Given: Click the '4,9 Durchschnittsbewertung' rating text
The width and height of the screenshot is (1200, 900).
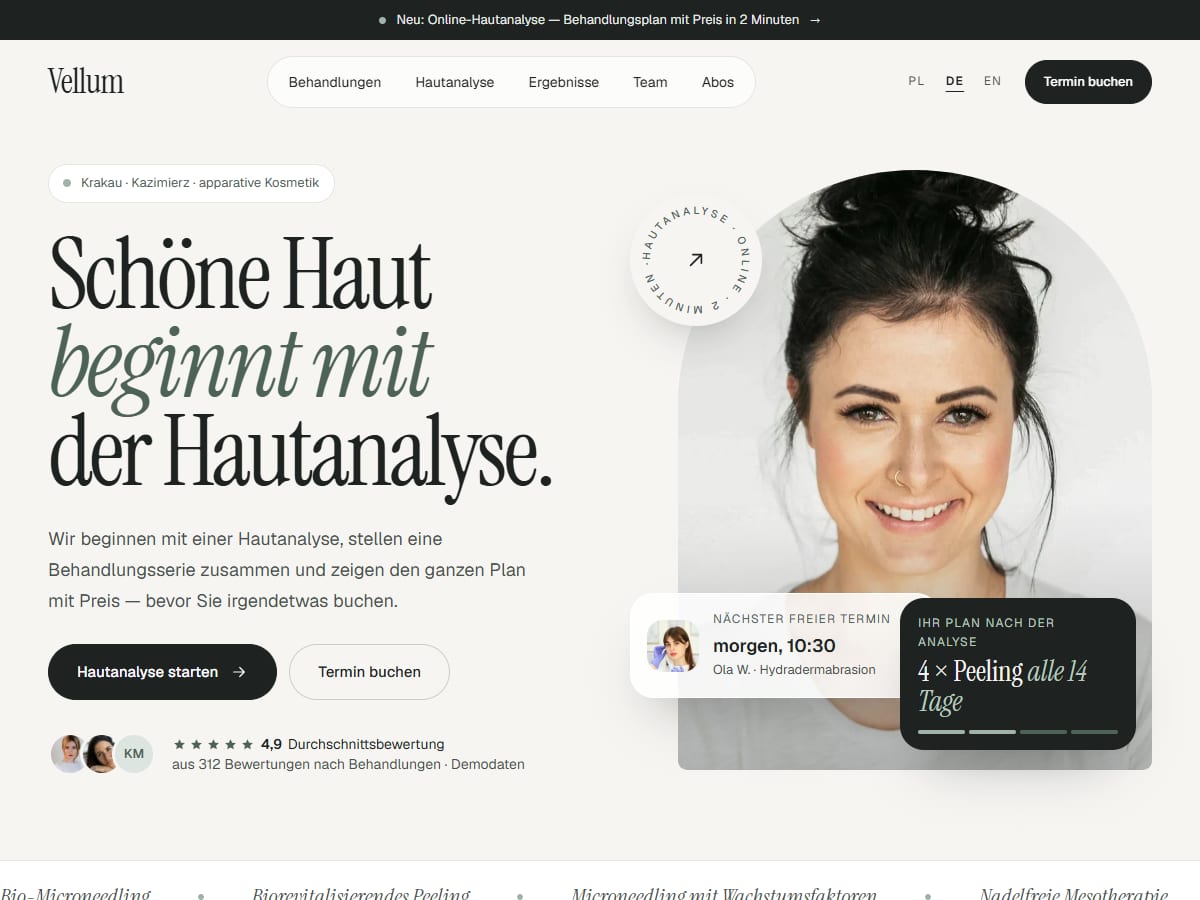Looking at the screenshot, I should point(352,744).
